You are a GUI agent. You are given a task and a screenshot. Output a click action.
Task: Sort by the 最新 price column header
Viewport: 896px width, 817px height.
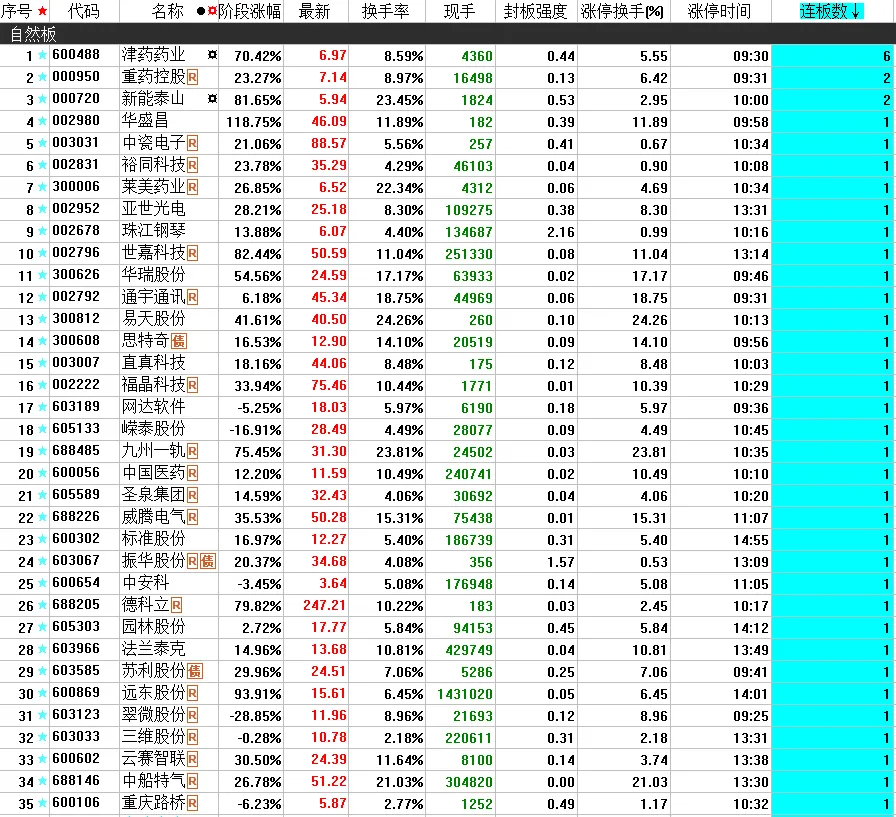[314, 11]
